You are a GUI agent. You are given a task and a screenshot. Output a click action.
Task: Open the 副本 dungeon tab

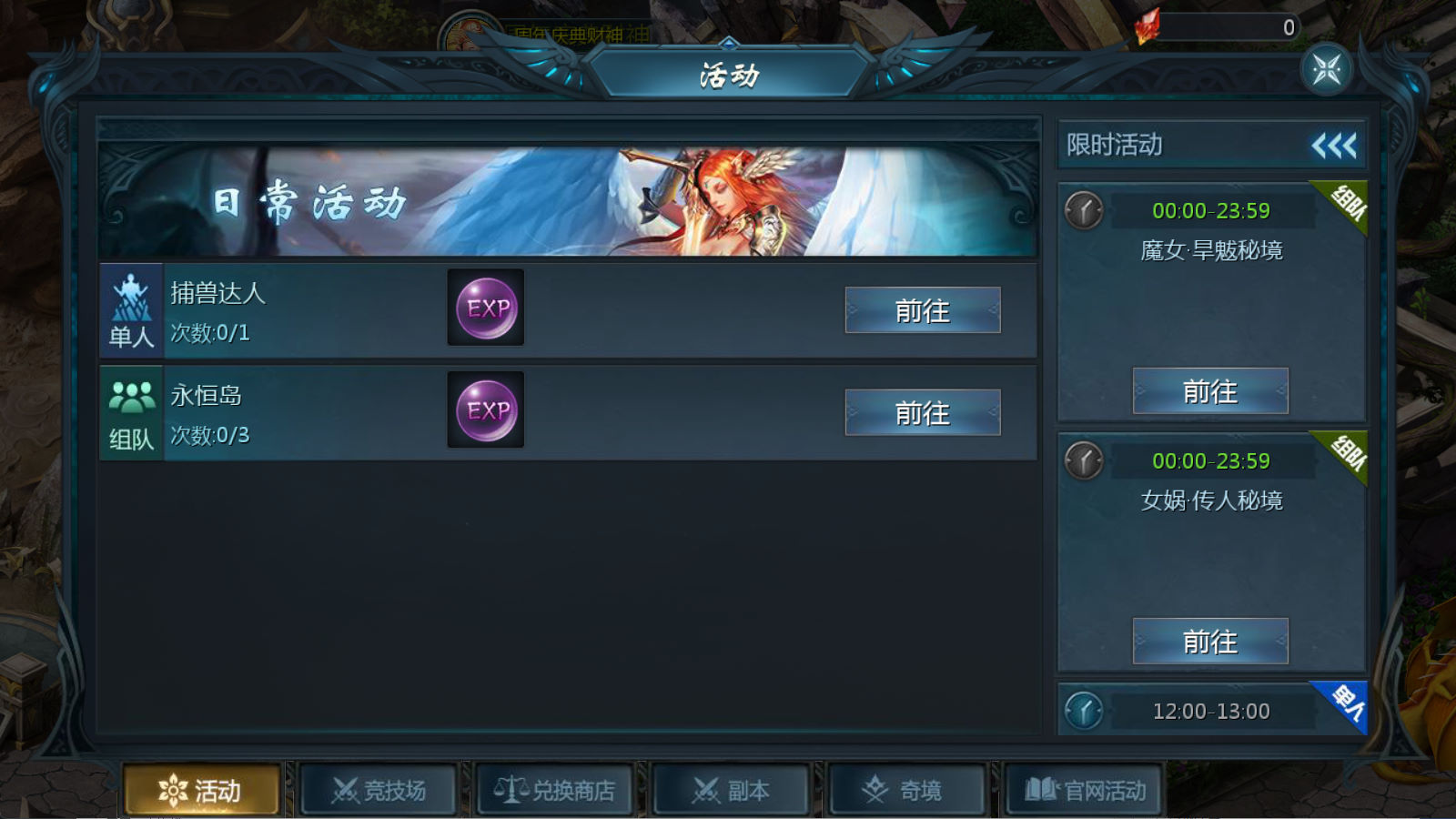tap(731, 790)
